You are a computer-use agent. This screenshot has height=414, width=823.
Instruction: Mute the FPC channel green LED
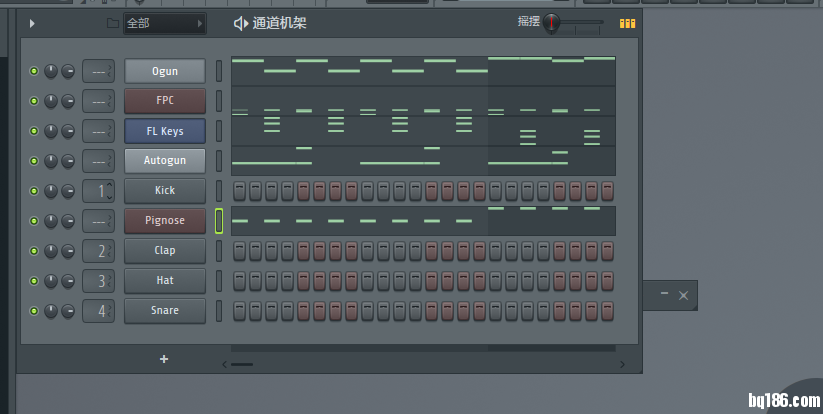click(34, 101)
